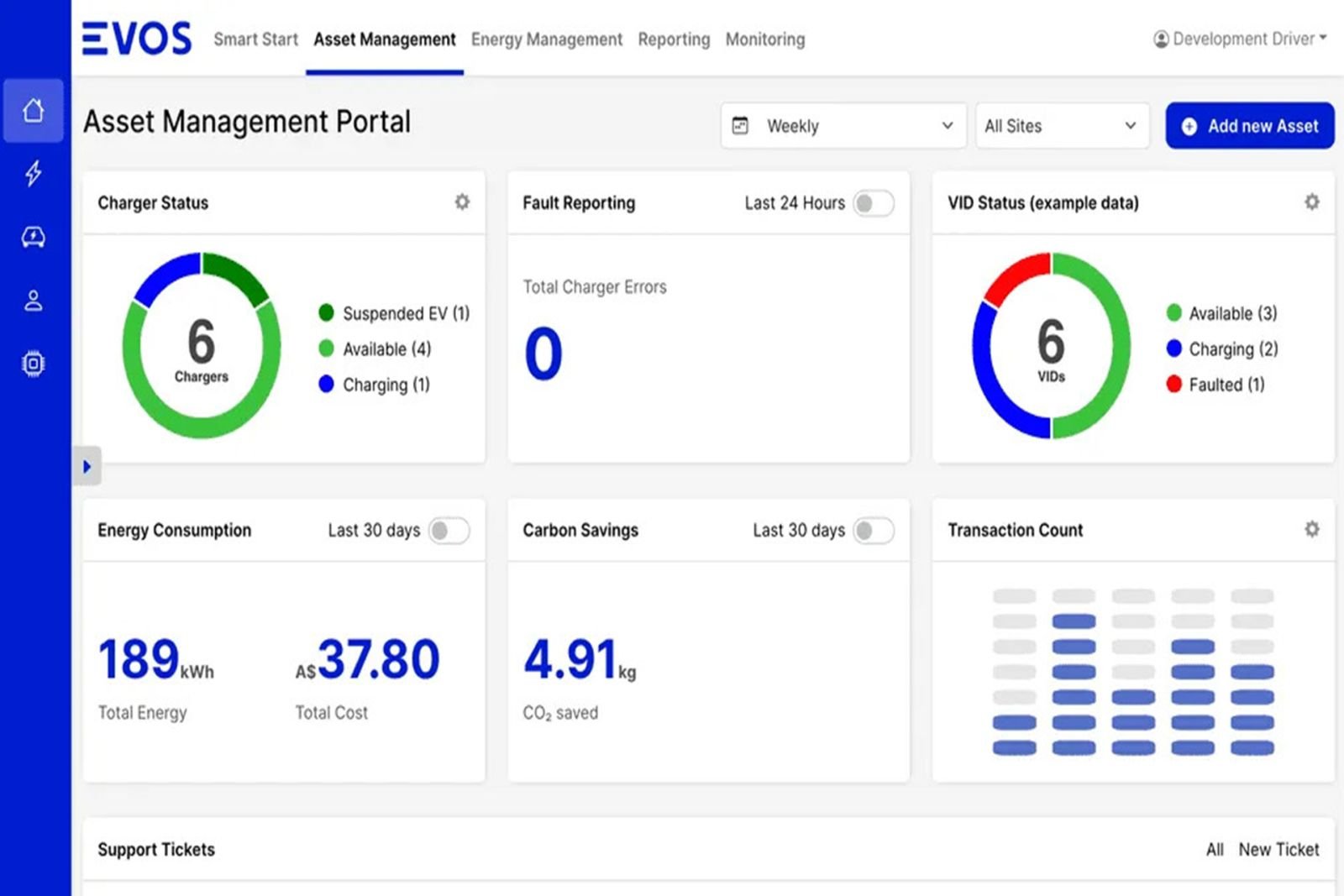Open the Monitoring section in top navigation
This screenshot has height=896, width=1344.
764,39
